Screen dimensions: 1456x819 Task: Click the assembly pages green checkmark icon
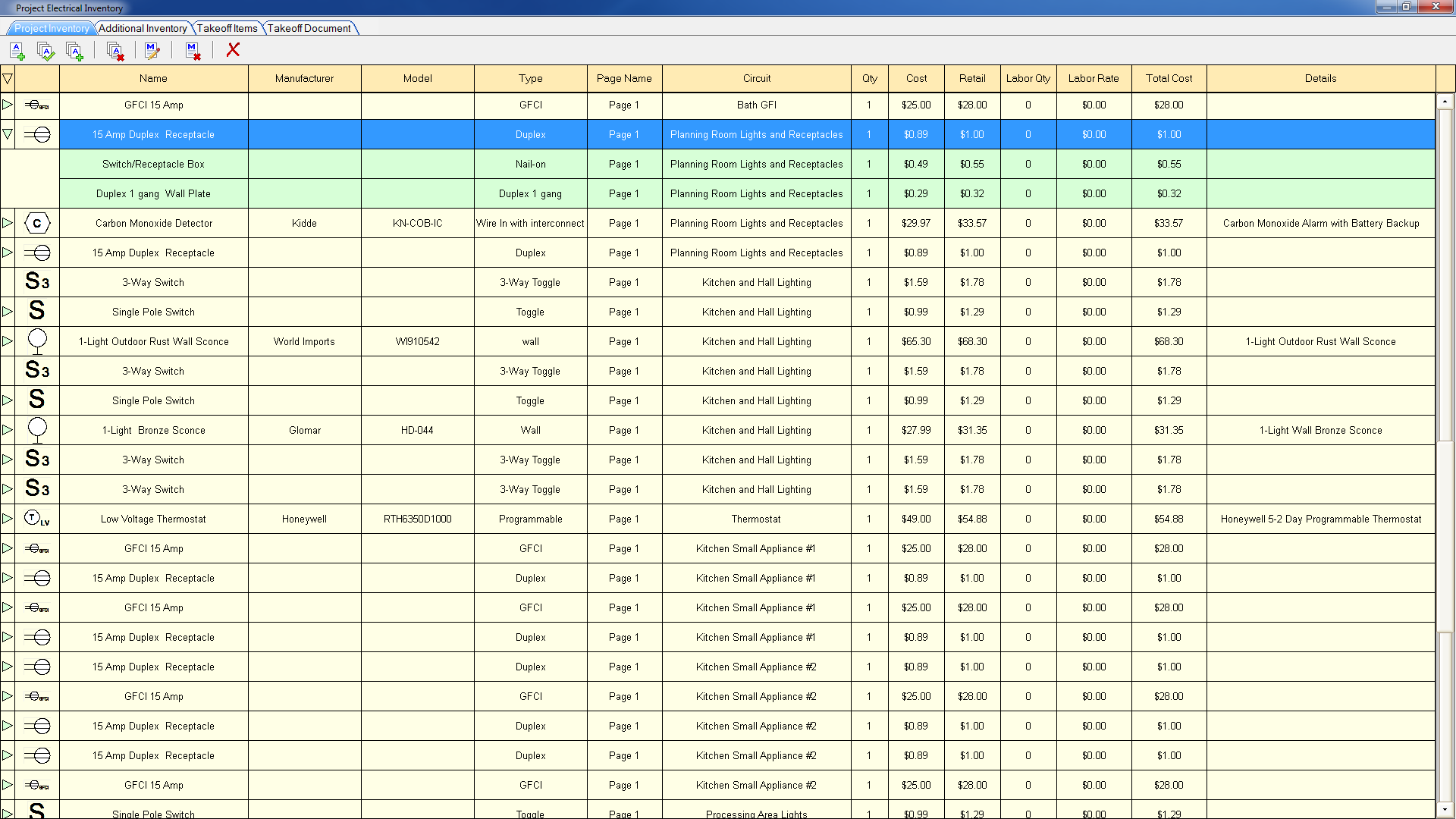45,51
